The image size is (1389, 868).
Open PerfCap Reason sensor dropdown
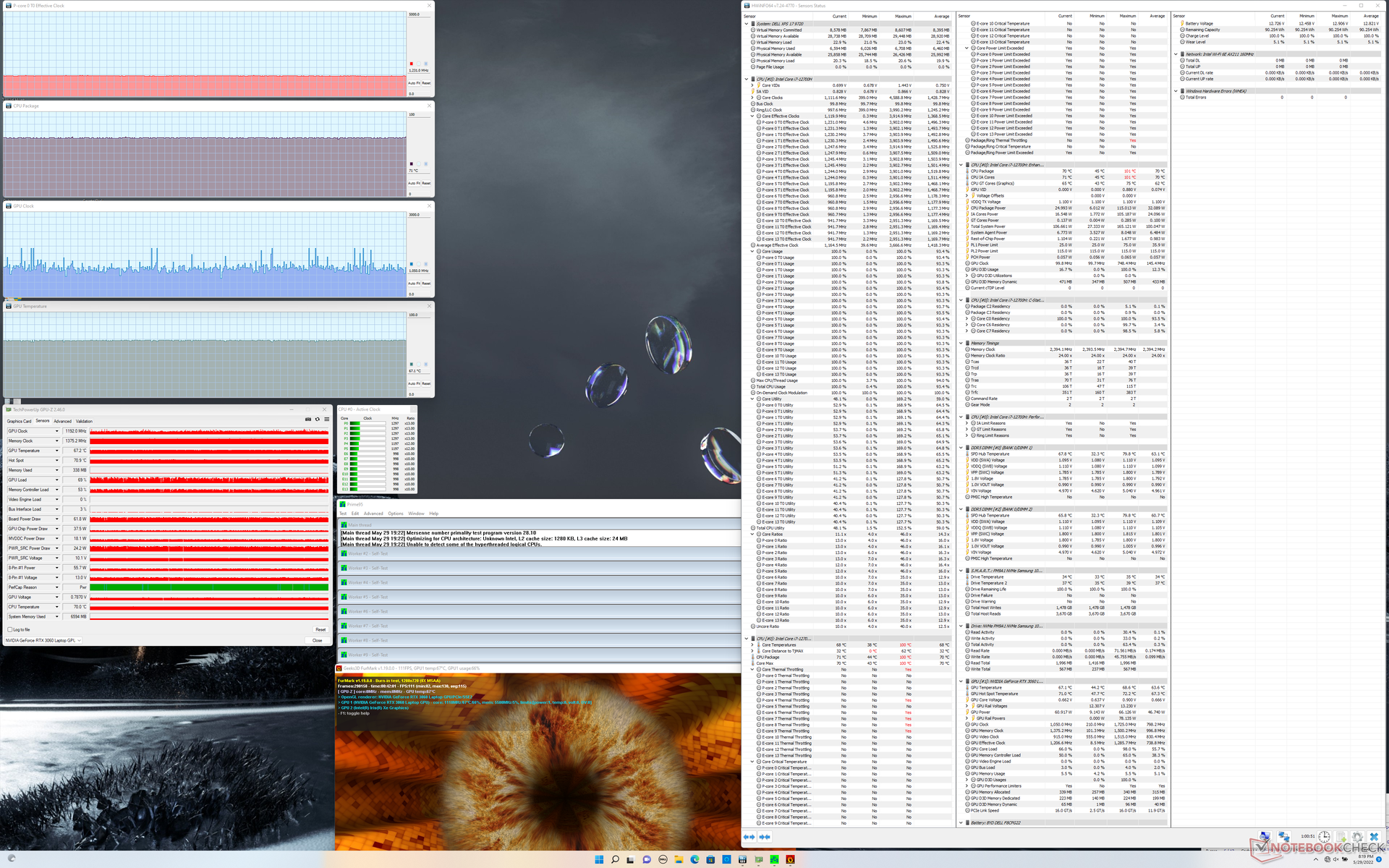(x=56, y=587)
